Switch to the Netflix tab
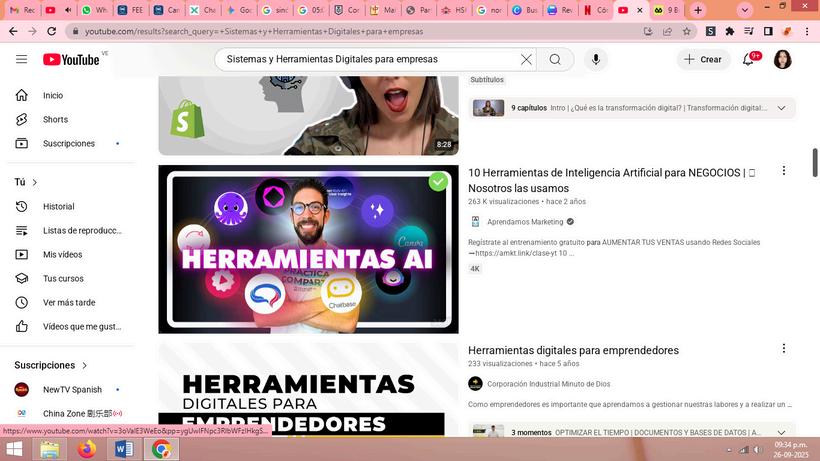 click(596, 10)
